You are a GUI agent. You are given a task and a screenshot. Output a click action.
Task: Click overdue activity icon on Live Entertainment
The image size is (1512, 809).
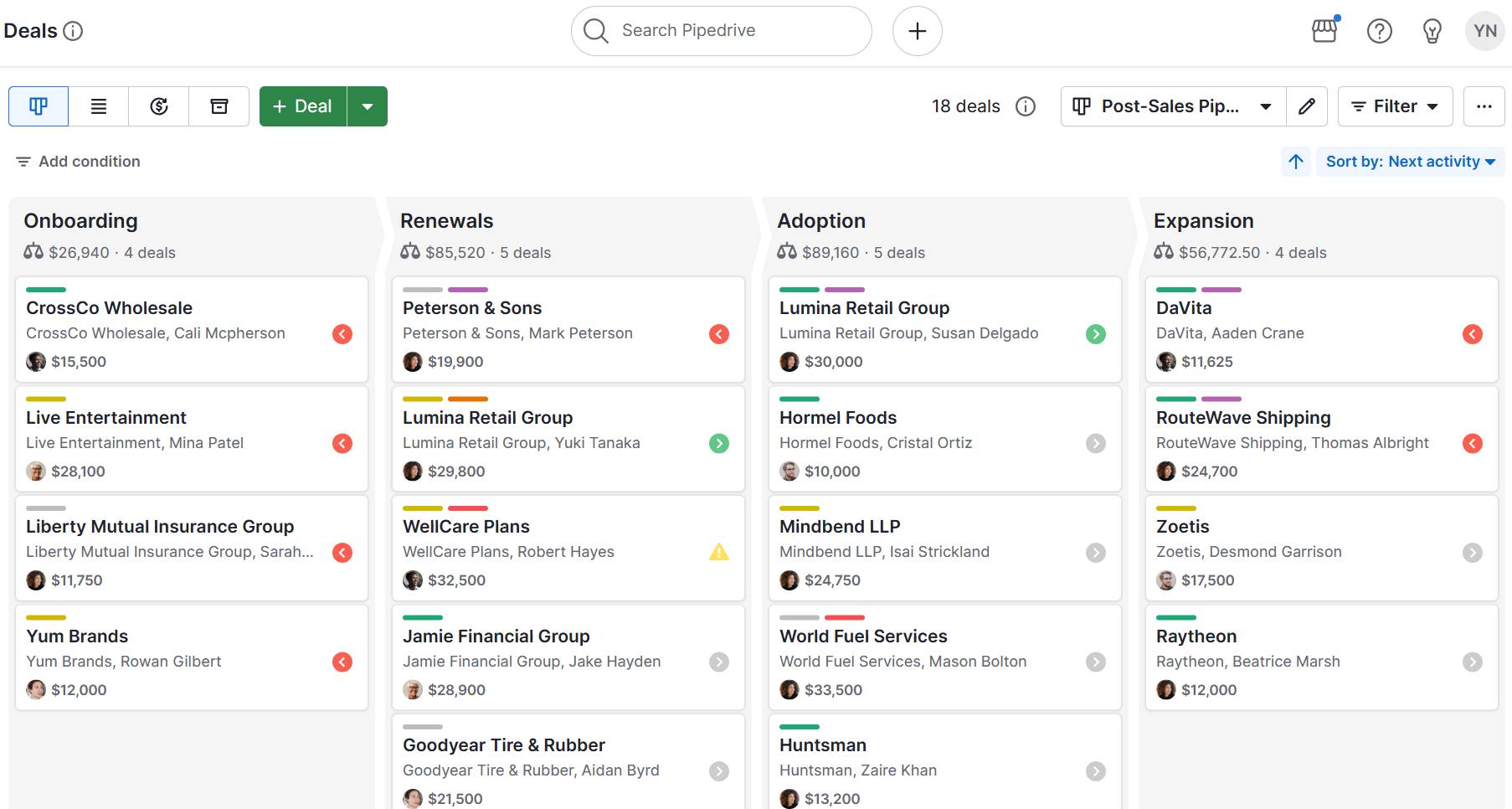pyautogui.click(x=342, y=443)
